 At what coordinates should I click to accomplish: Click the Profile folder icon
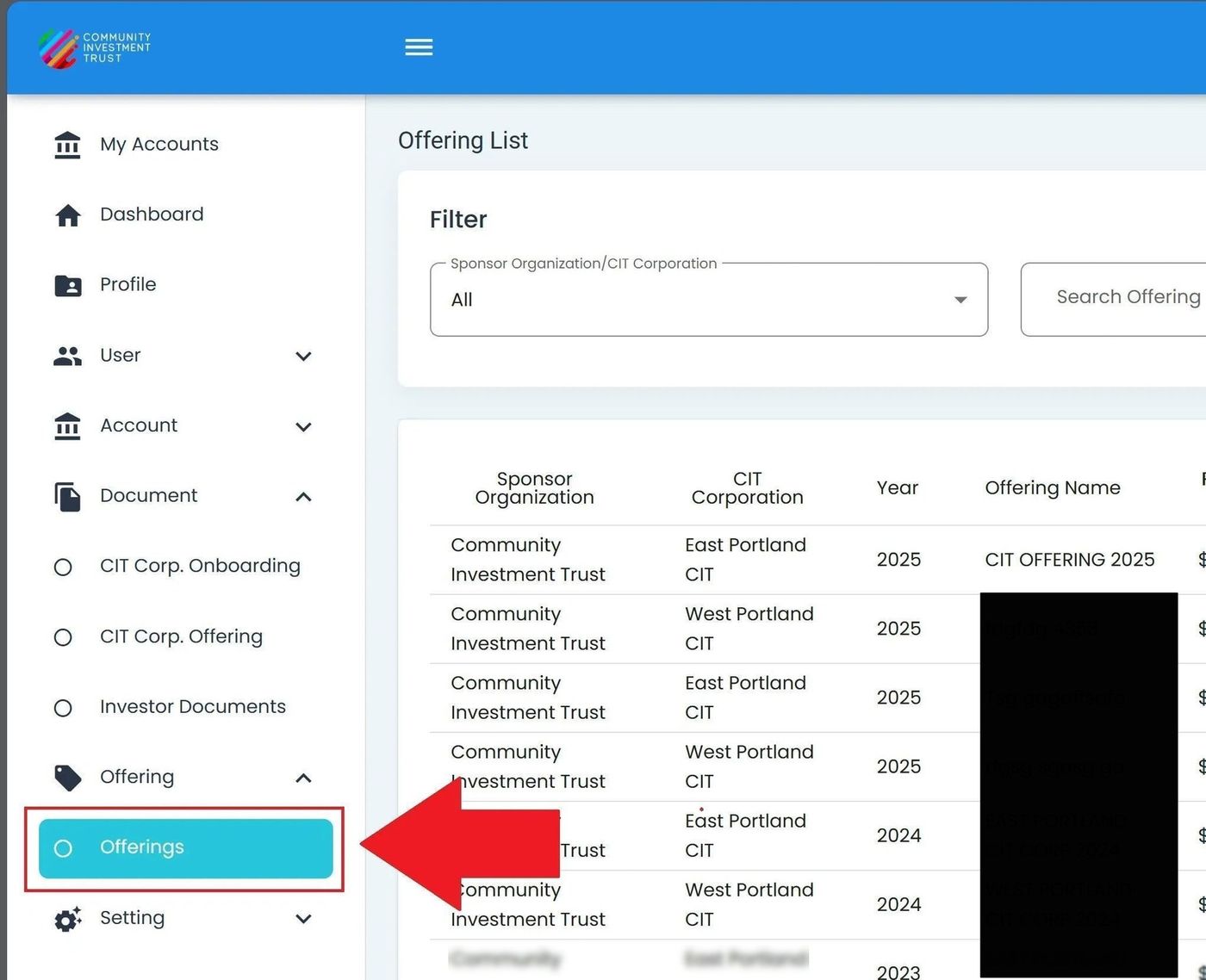click(x=67, y=285)
